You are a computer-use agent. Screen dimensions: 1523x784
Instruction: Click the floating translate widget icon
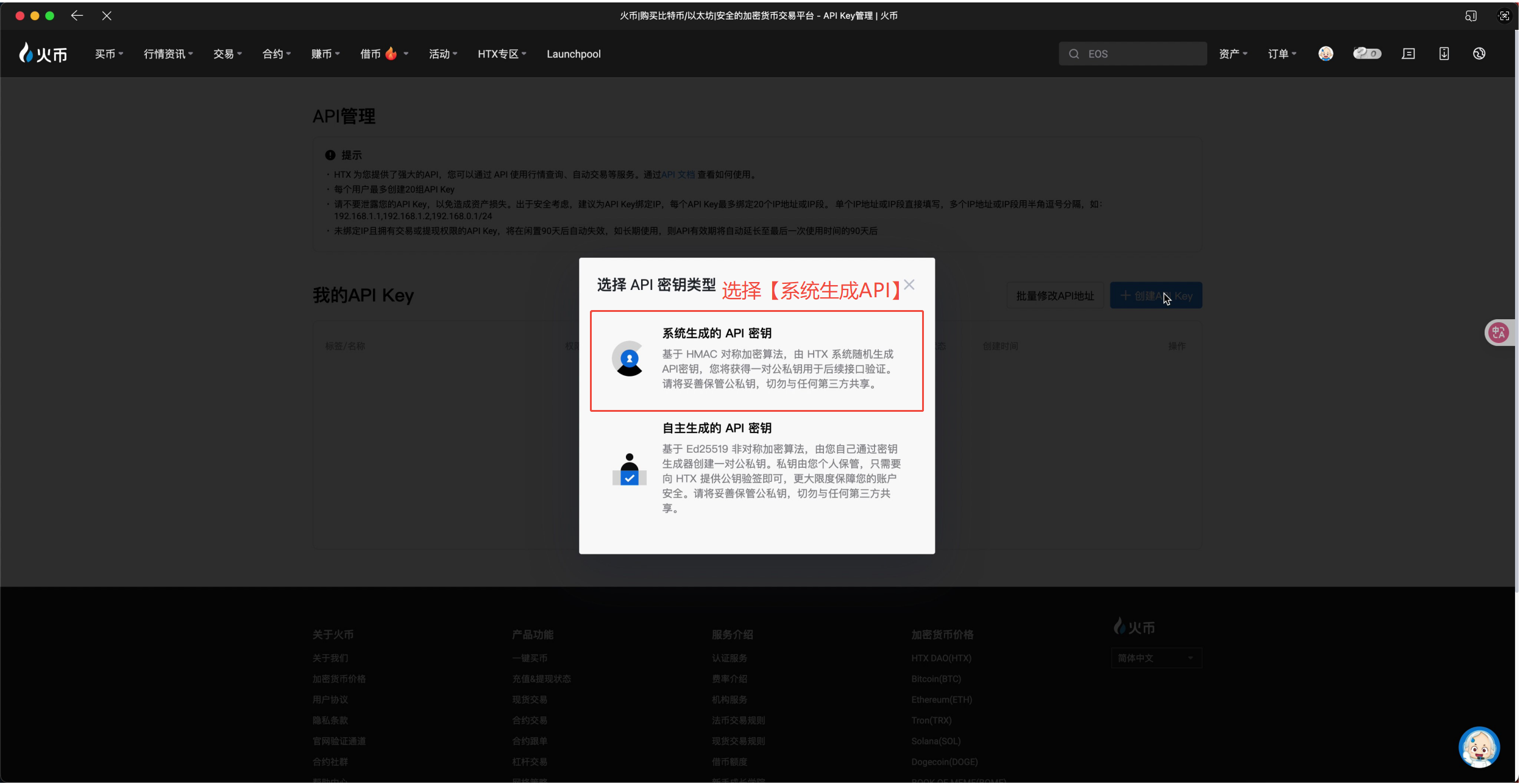point(1499,333)
